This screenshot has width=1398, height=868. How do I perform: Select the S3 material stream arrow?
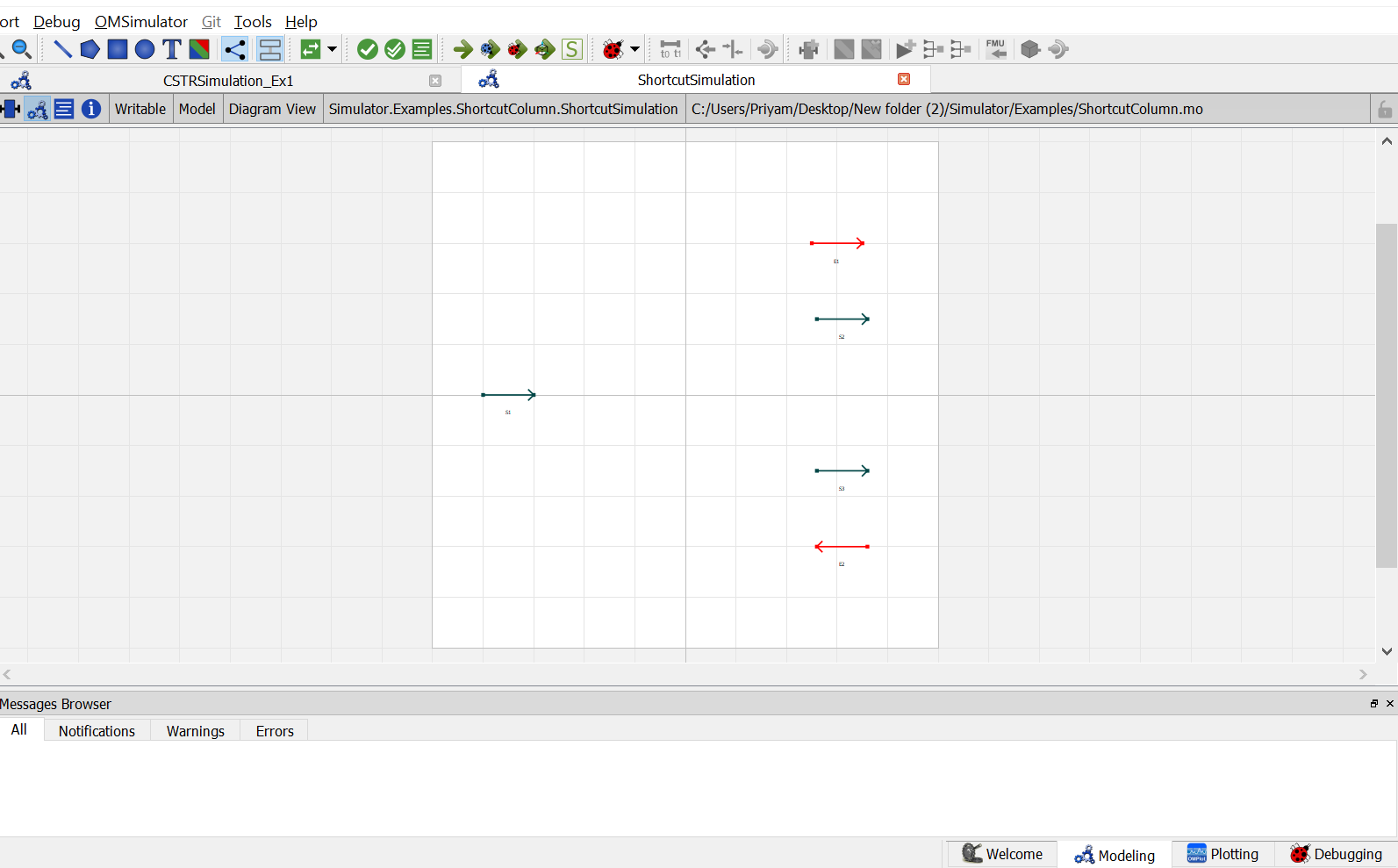click(x=842, y=470)
